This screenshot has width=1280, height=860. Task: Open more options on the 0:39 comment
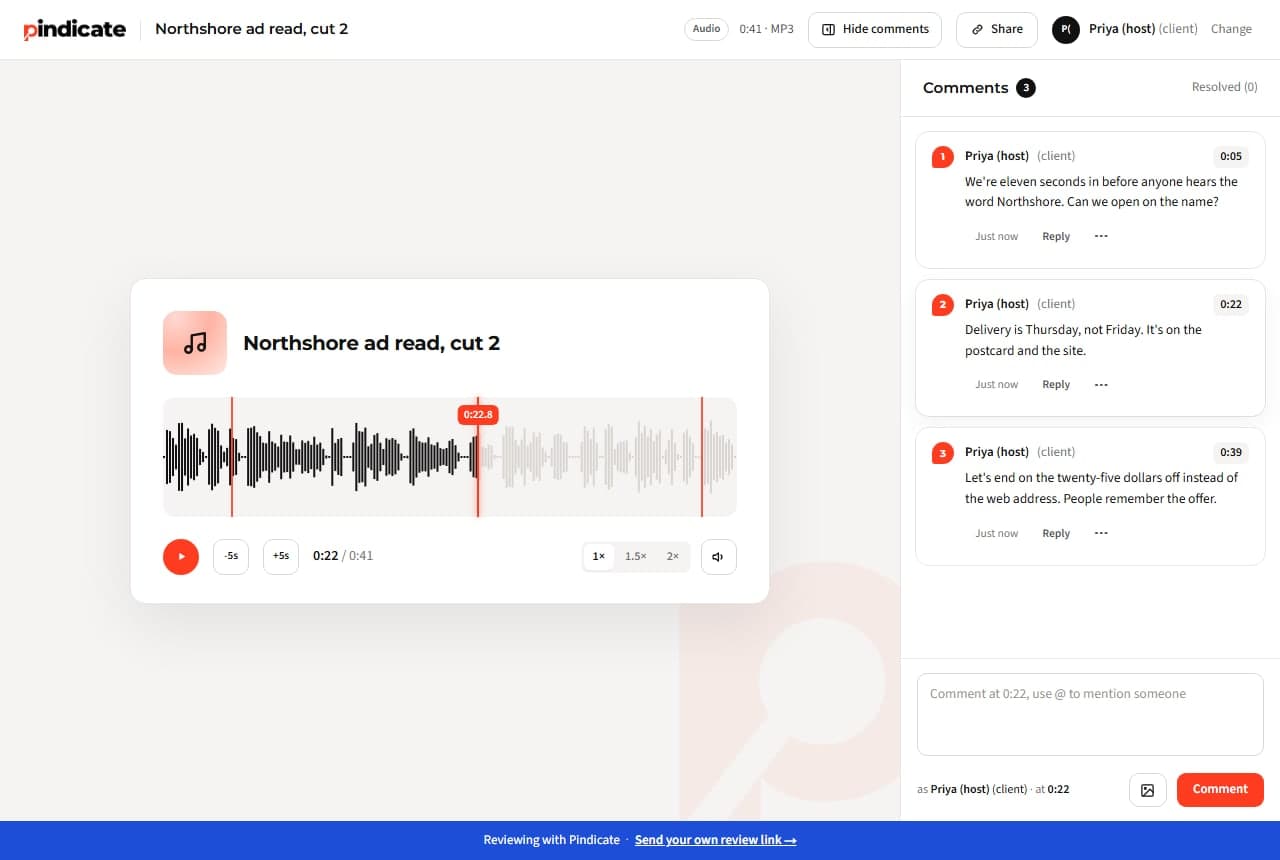tap(1101, 533)
